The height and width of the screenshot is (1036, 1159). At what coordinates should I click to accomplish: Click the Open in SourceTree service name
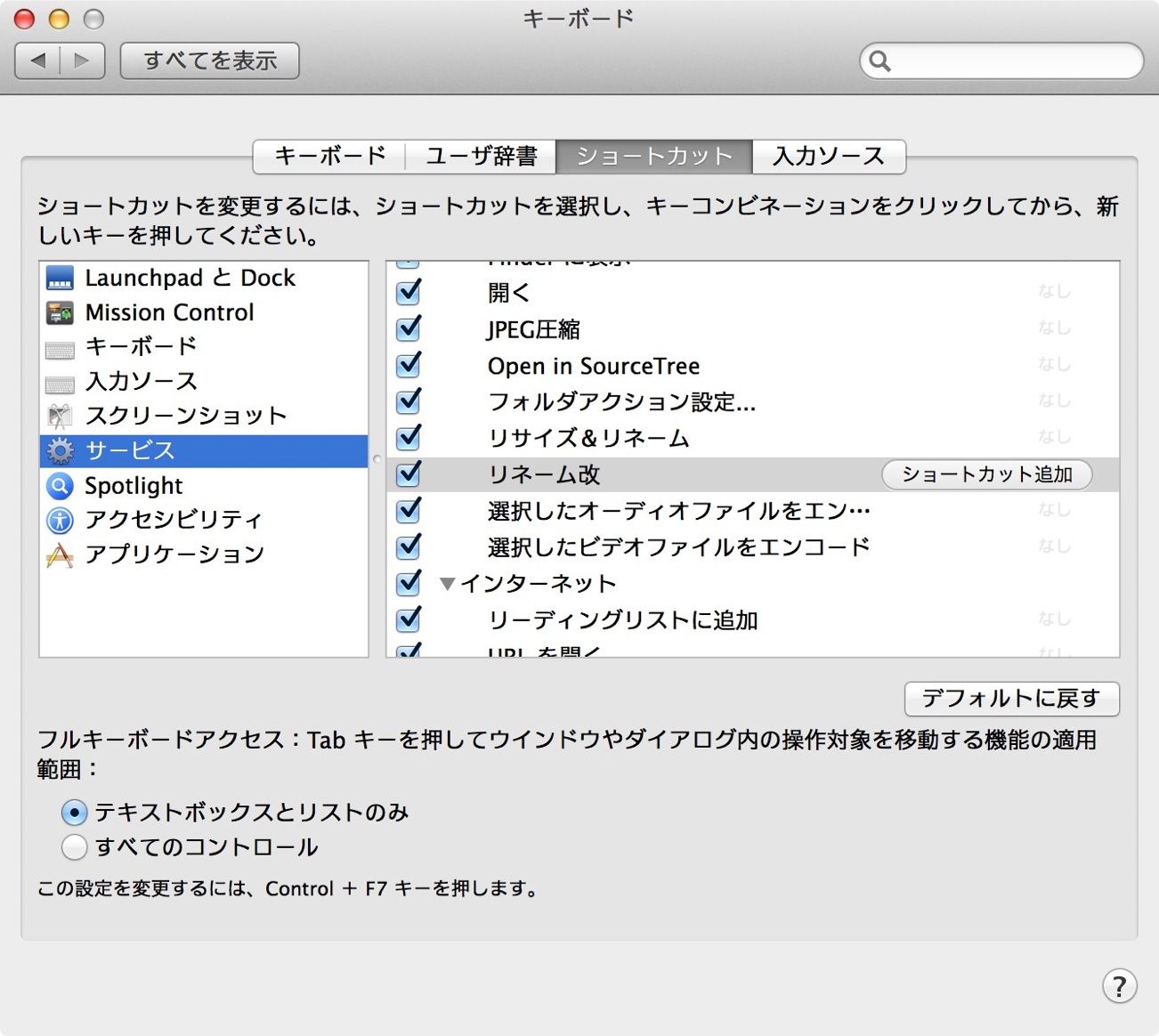594,366
